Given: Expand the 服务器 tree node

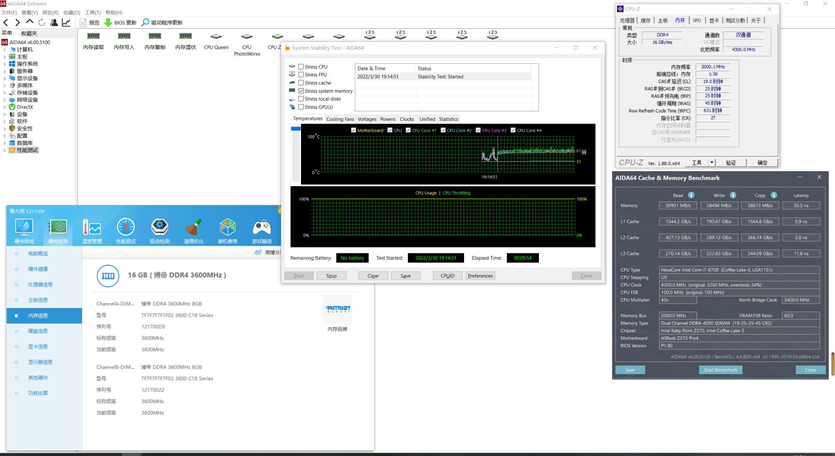Looking at the screenshot, I should point(5,71).
